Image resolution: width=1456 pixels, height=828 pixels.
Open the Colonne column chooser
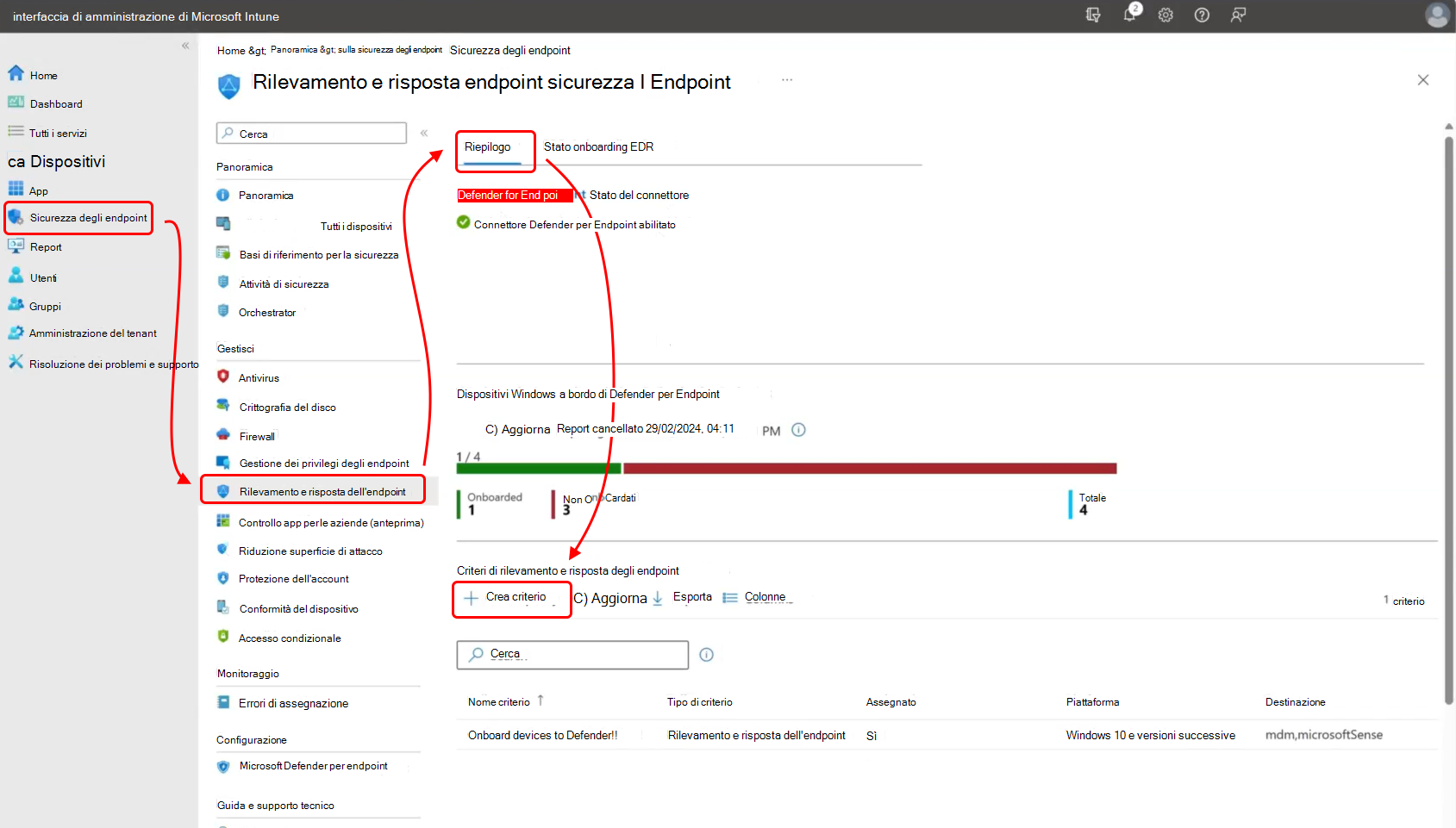point(755,597)
